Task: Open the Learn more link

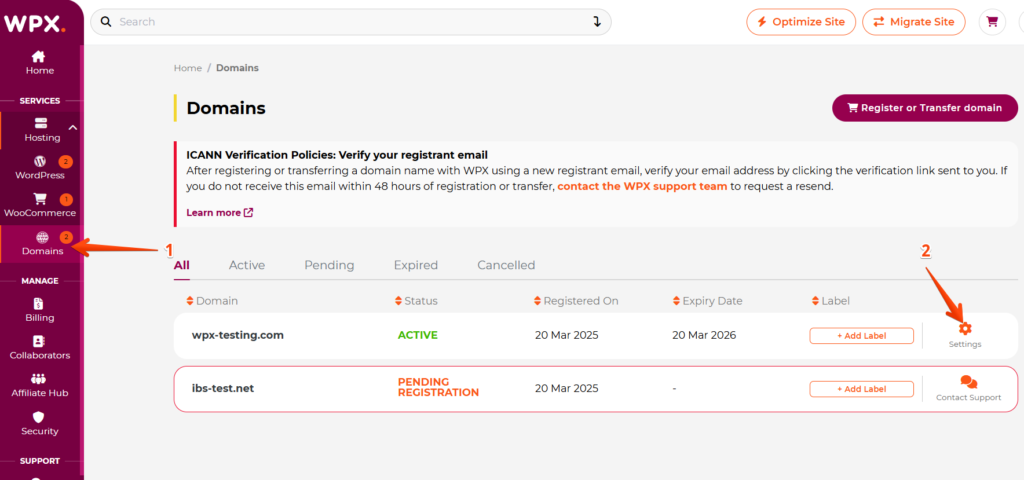Action: pos(219,212)
